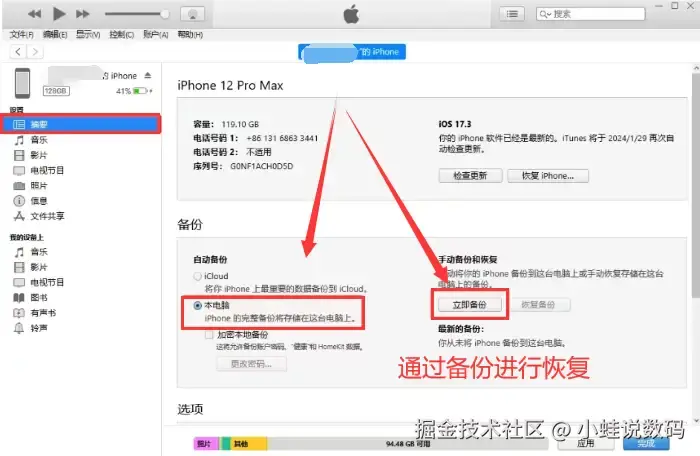700x456 pixels.
Task: Click the 更改密码... button
Action: (x=251, y=364)
